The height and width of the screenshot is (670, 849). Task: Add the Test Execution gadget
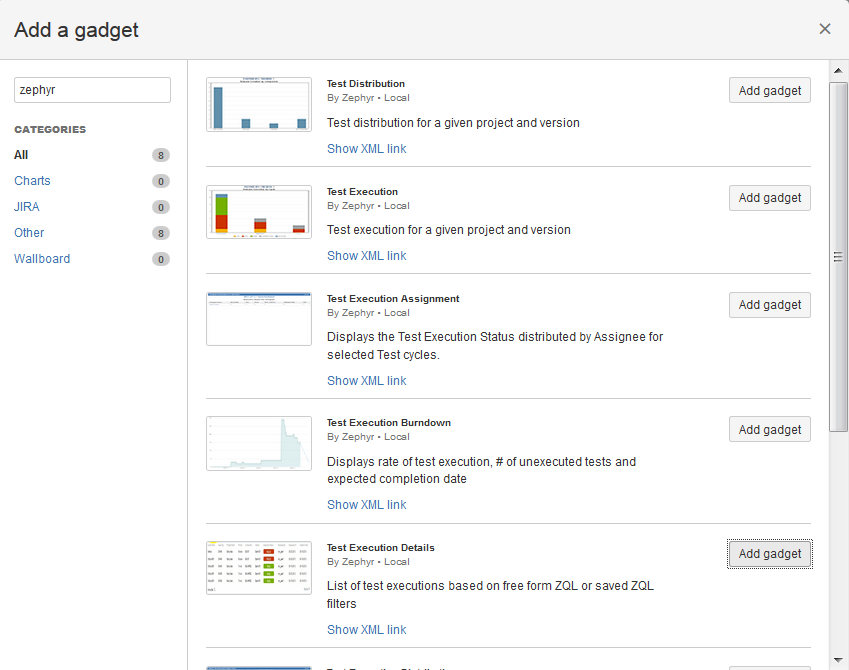tap(769, 198)
